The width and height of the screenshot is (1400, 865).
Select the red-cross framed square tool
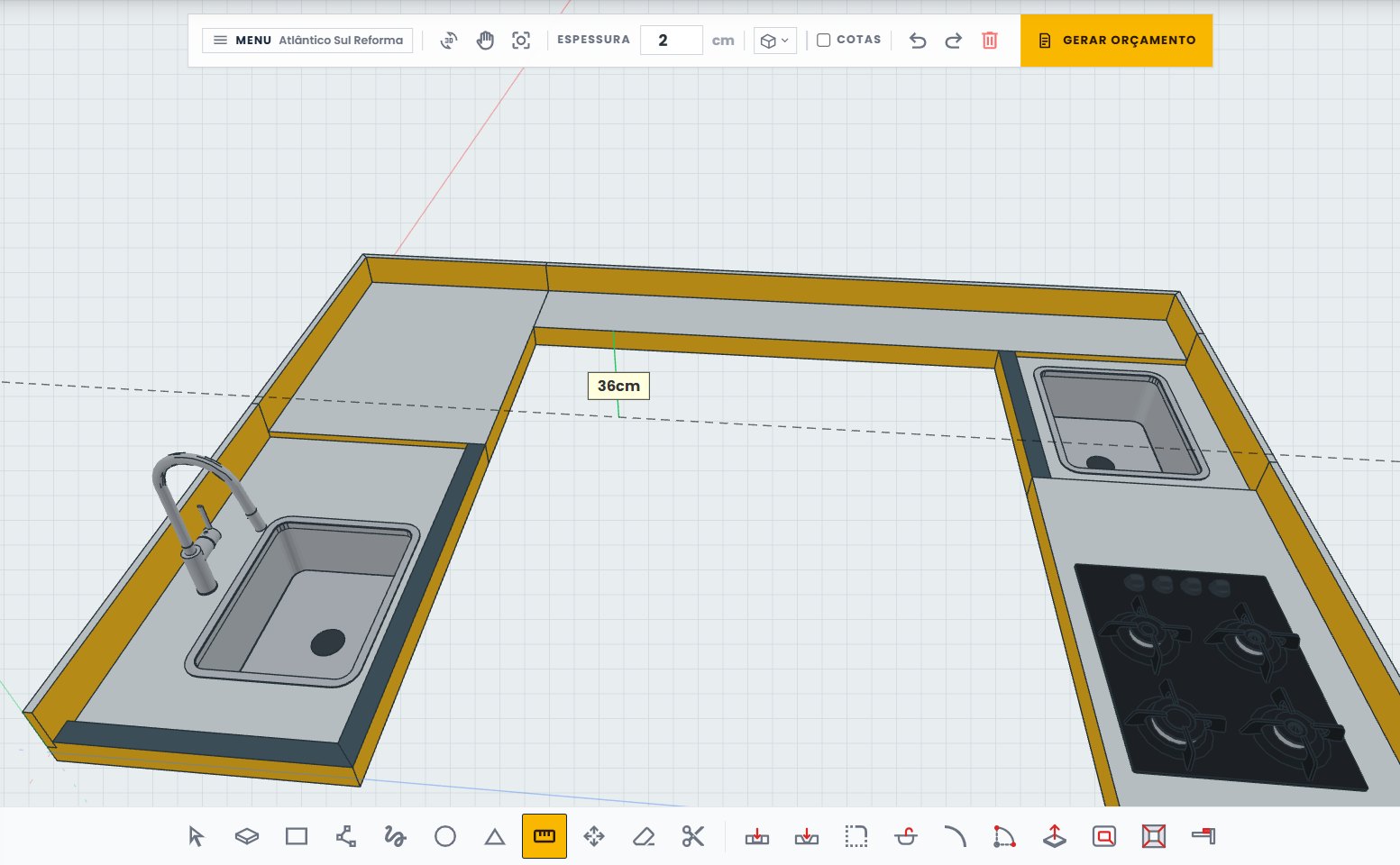pos(1154,836)
